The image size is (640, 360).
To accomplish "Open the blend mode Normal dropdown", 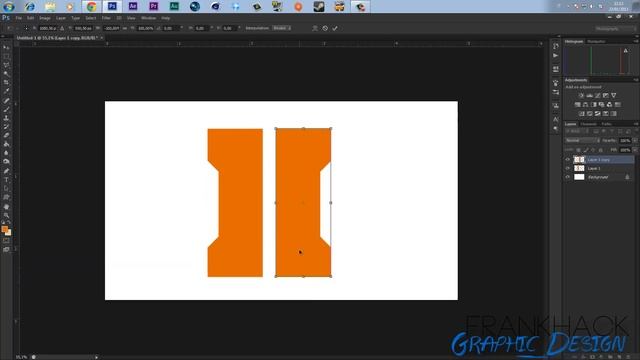I will (582, 140).
